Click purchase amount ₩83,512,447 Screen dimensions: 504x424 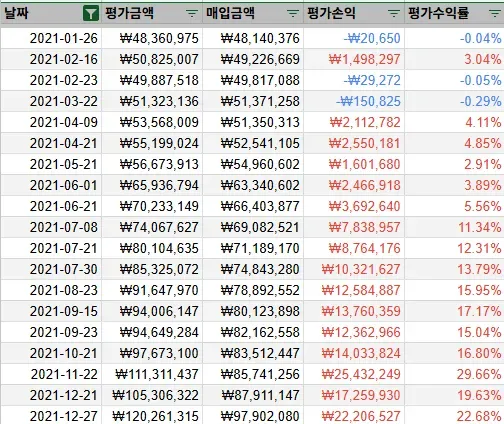260,353
